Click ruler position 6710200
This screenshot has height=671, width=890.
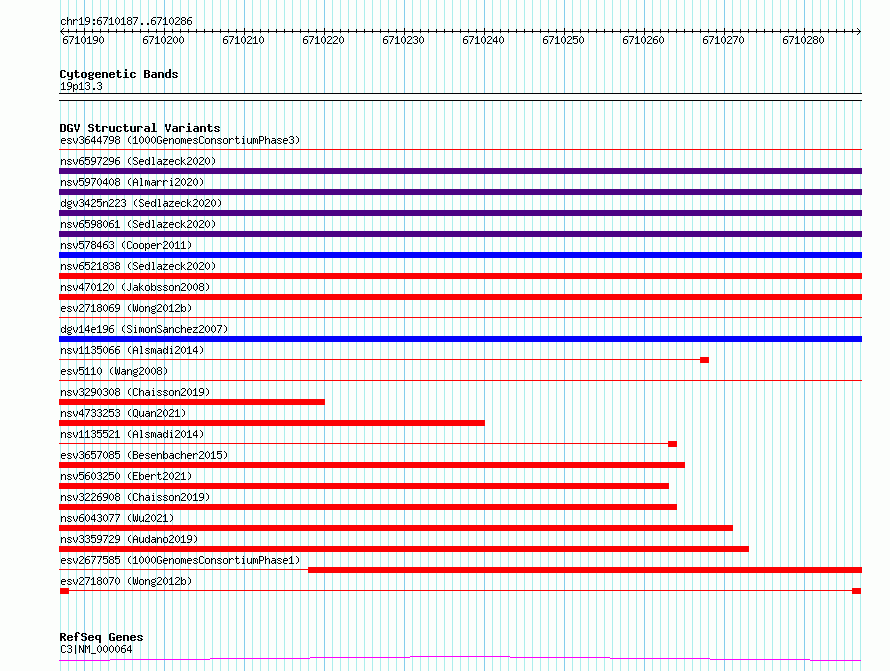163,40
